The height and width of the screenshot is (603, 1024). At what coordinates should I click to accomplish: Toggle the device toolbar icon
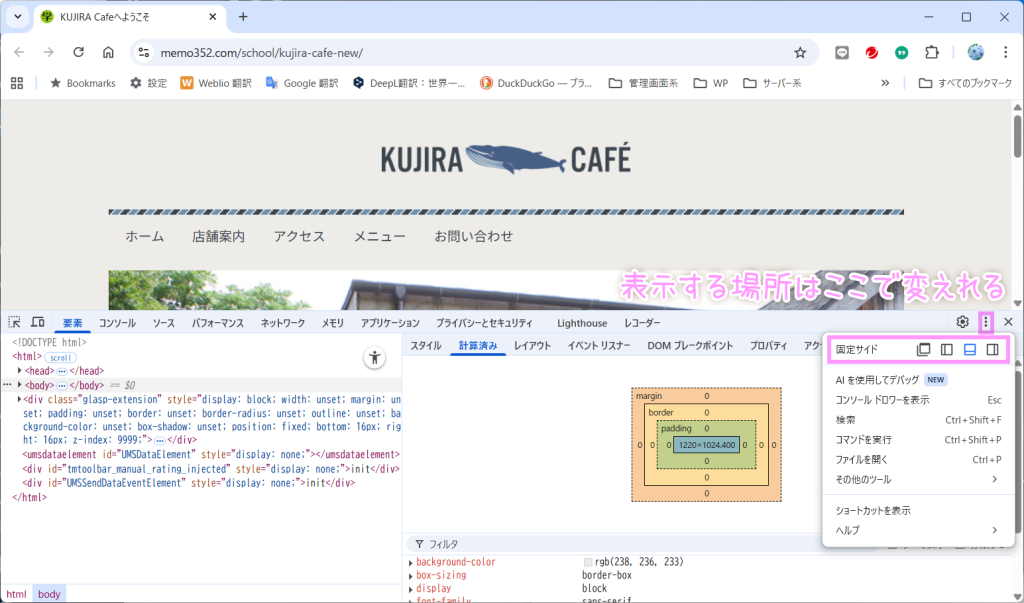click(x=37, y=323)
